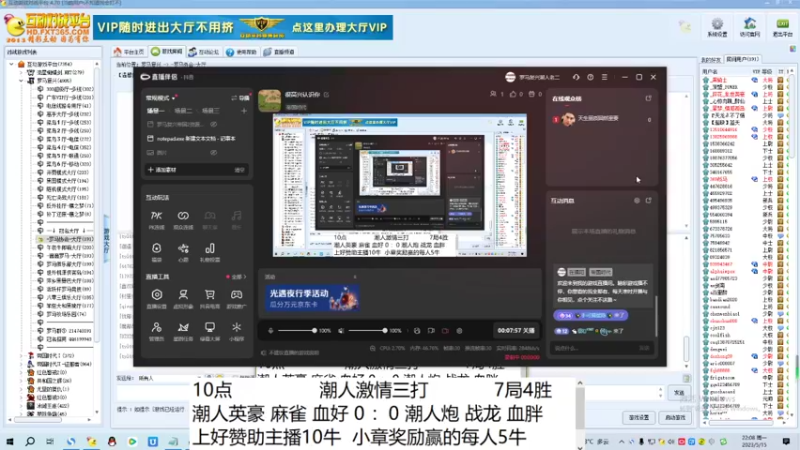Pop out the online audience panel
The image size is (800, 450).
tap(648, 98)
